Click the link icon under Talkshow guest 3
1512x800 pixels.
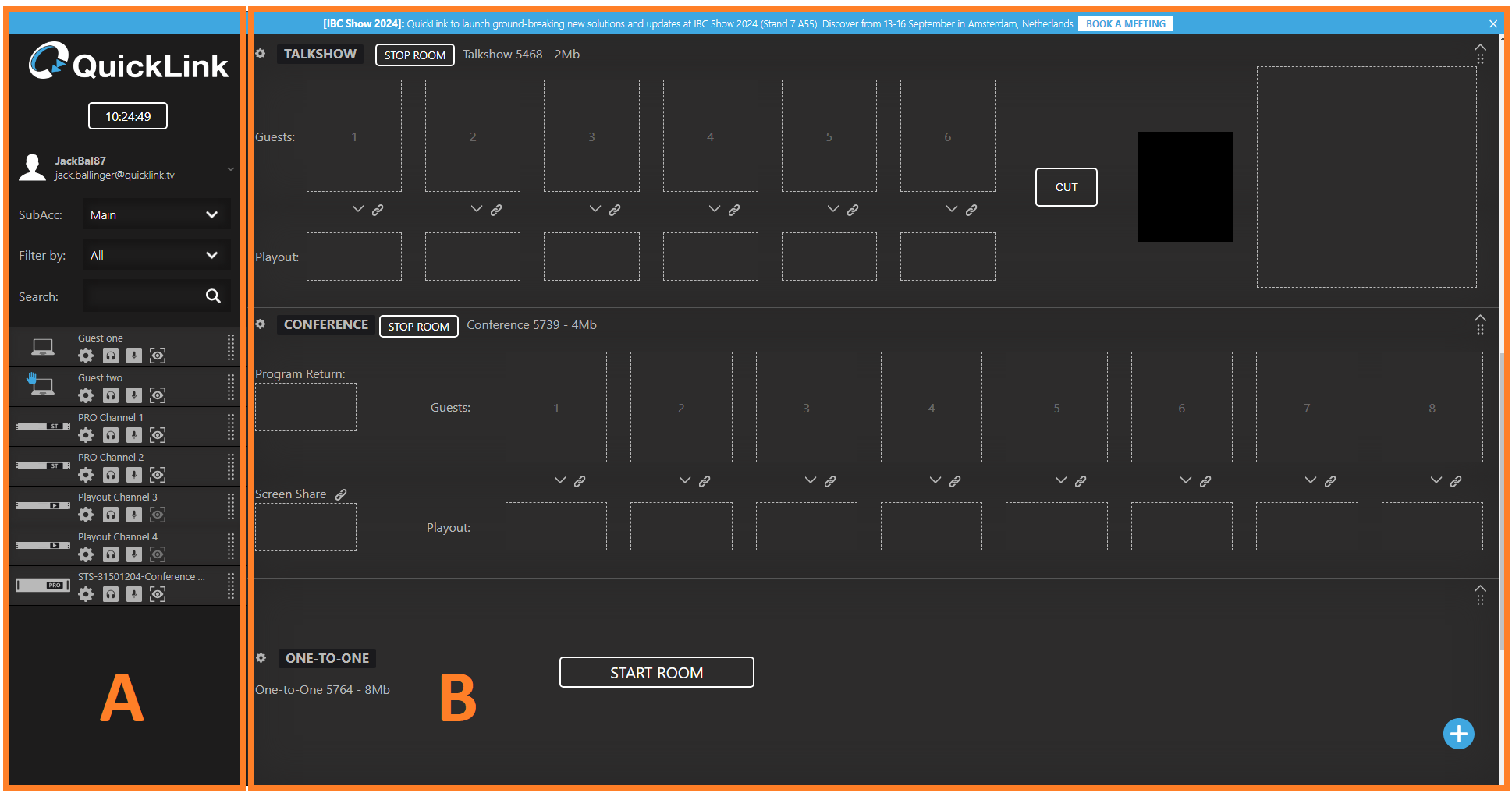click(615, 211)
